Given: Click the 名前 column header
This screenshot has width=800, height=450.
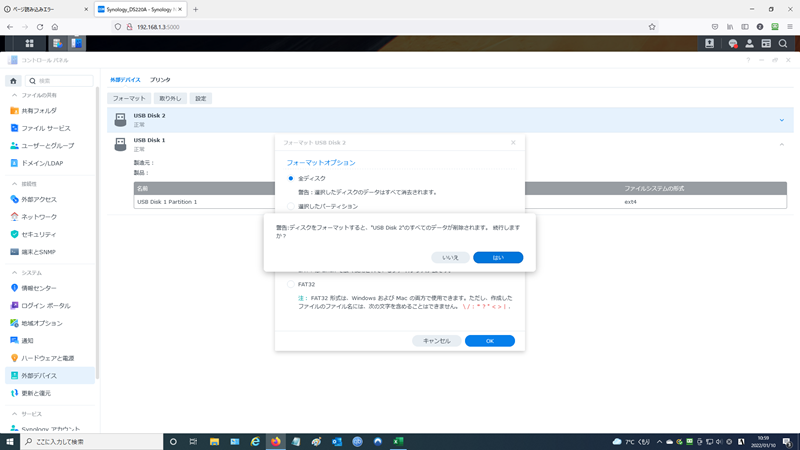Looking at the screenshot, I should click(x=142, y=189).
